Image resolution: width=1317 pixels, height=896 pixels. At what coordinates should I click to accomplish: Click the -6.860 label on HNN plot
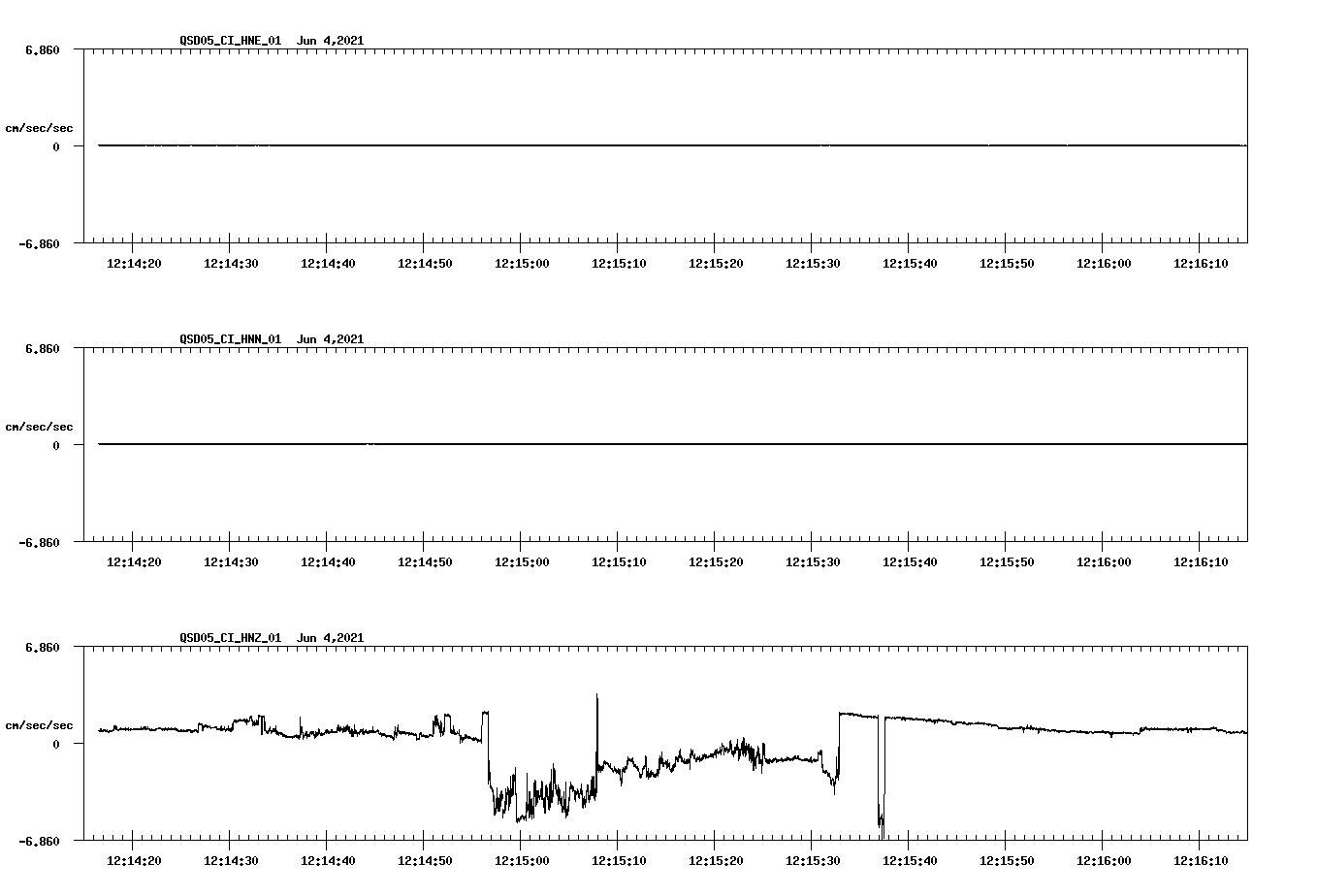39,542
